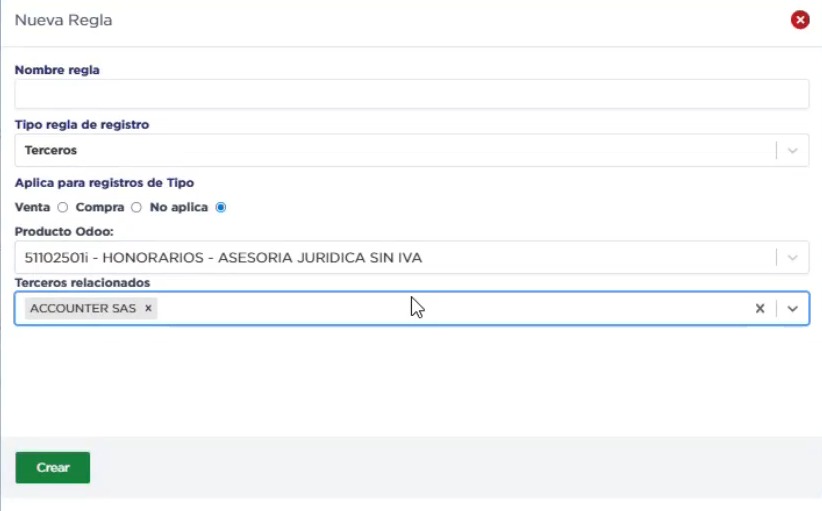
Task: Click the selected value Terceros
Action: (x=51, y=150)
